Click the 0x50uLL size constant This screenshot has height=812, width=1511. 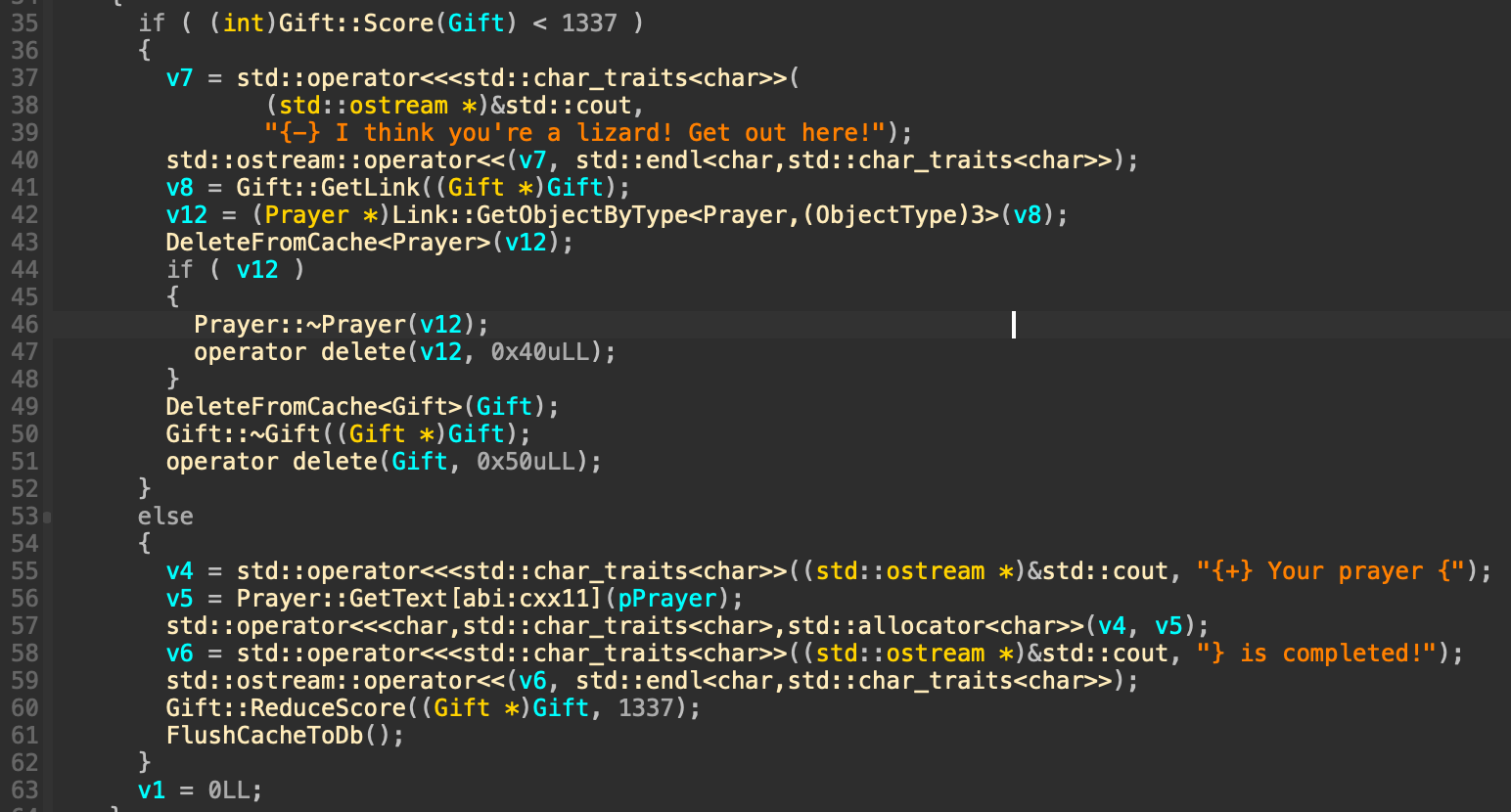526,461
